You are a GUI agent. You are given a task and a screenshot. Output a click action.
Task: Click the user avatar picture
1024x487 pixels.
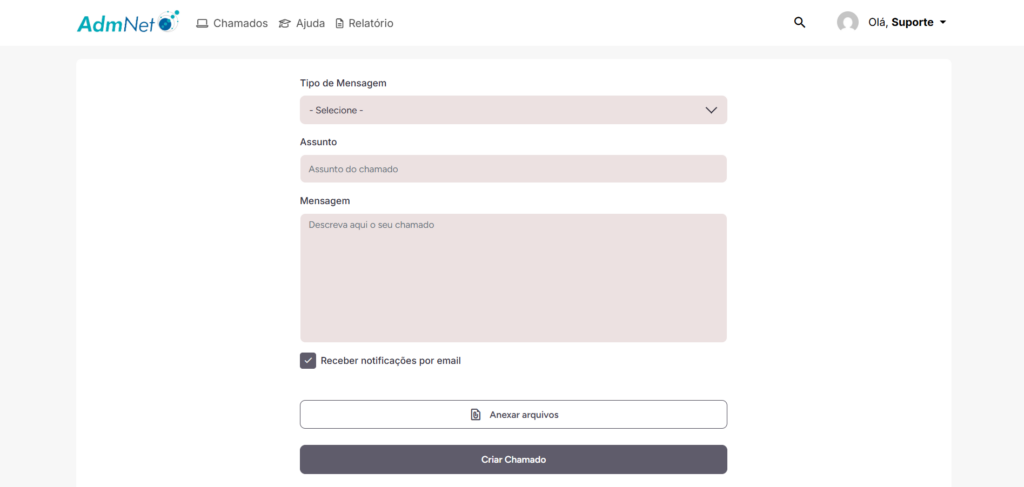[x=848, y=22]
